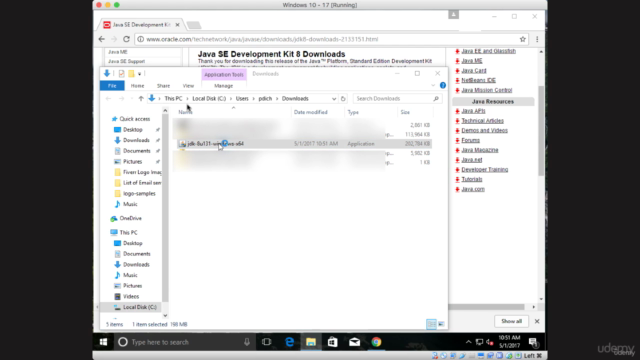Select This PC in navigation pane
This screenshot has height=360, width=640.
[x=128, y=233]
